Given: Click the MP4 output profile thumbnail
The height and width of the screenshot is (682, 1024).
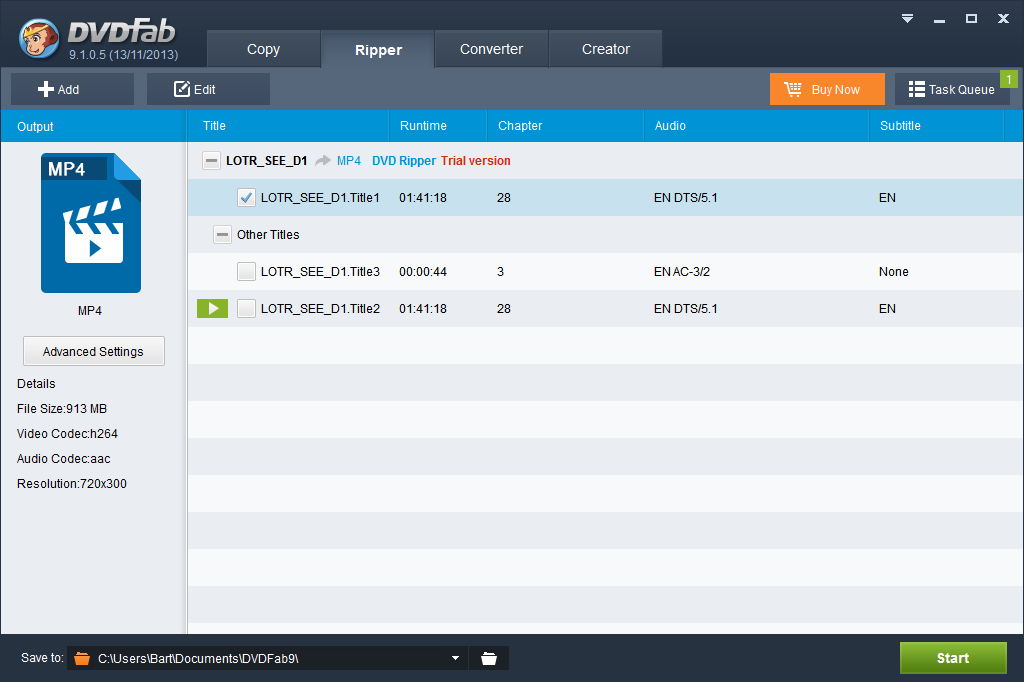Looking at the screenshot, I should [x=91, y=223].
